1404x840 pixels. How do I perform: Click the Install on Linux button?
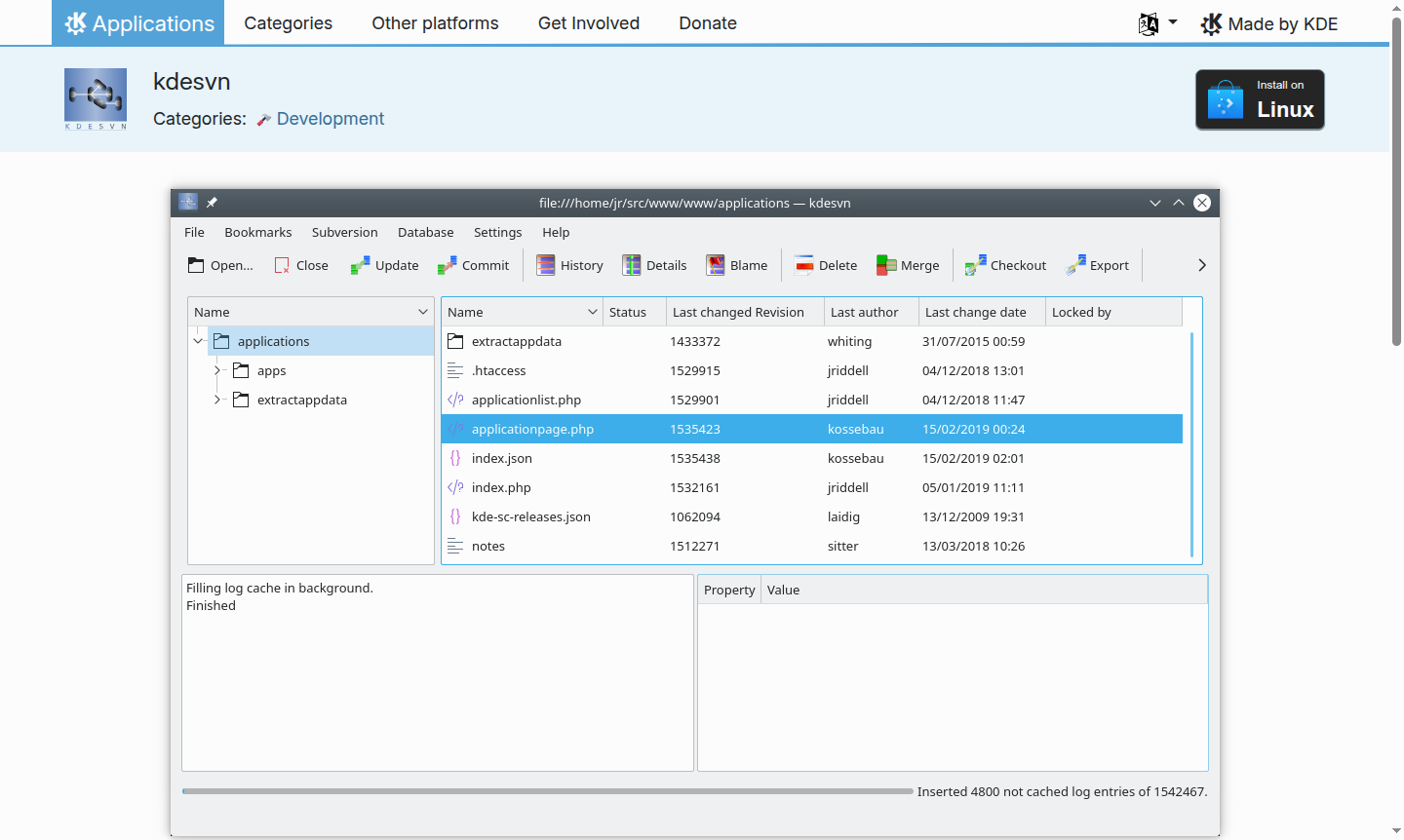(1260, 98)
